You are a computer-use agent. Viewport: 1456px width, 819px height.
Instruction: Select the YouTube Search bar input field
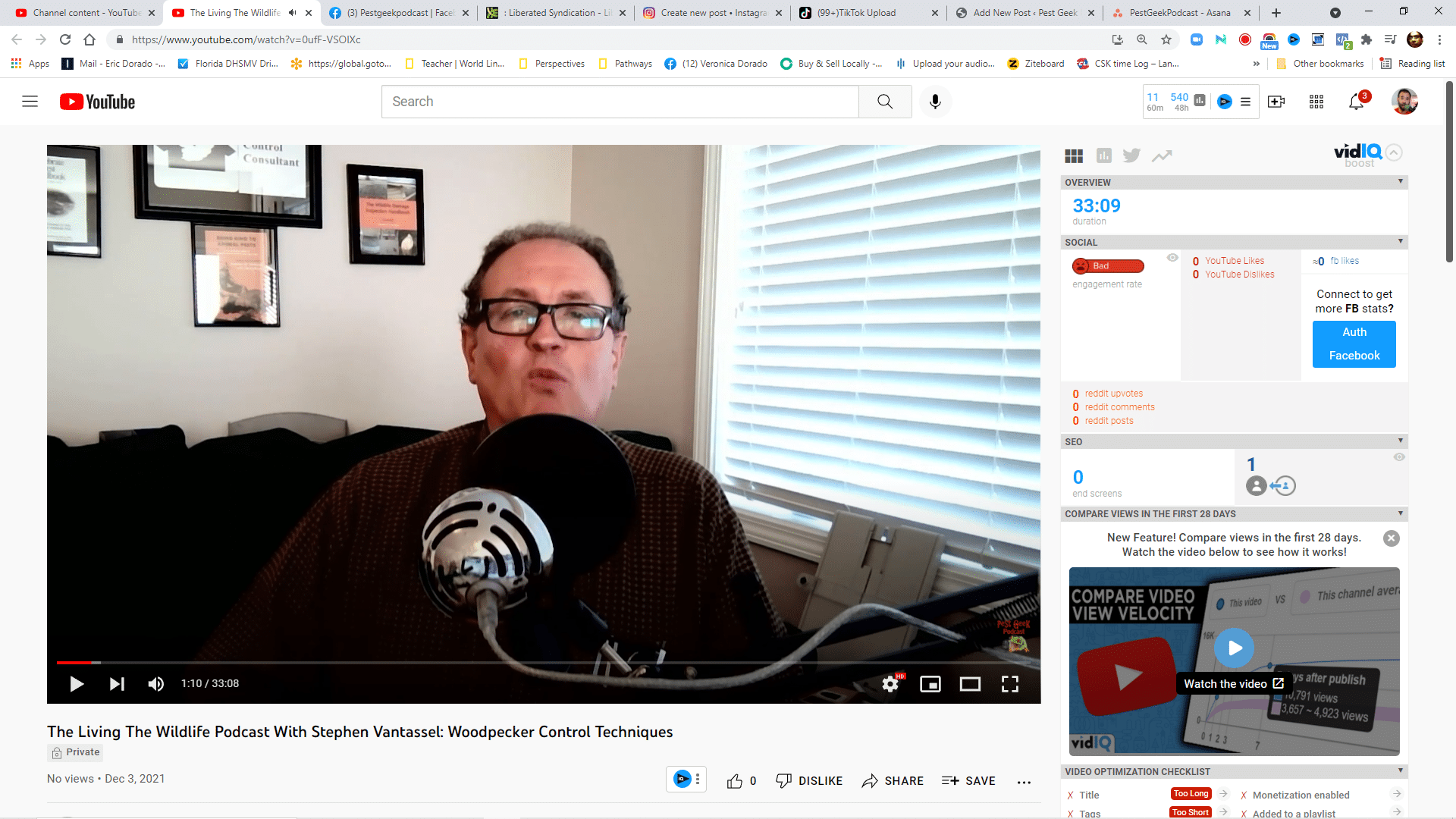[x=619, y=101]
